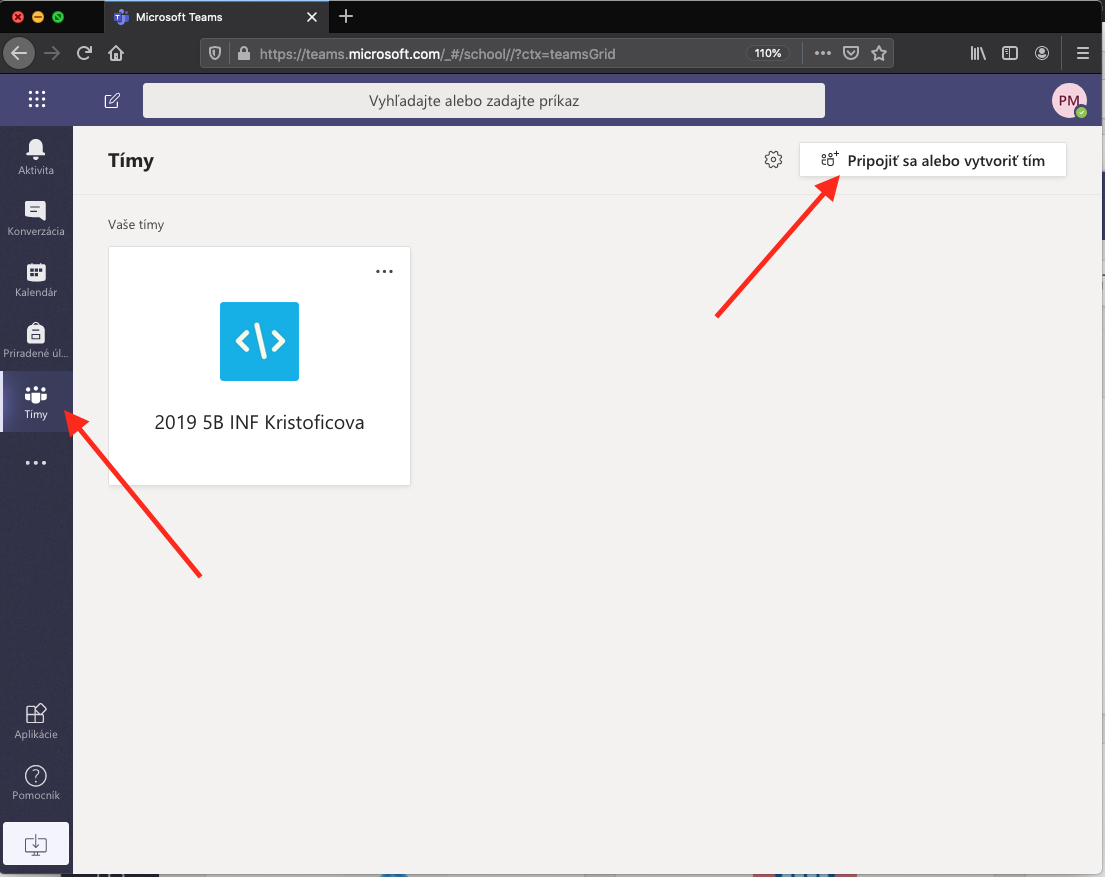Expand more apps ellipsis in sidebar
Viewport: 1105px width, 877px height.
pos(36,463)
